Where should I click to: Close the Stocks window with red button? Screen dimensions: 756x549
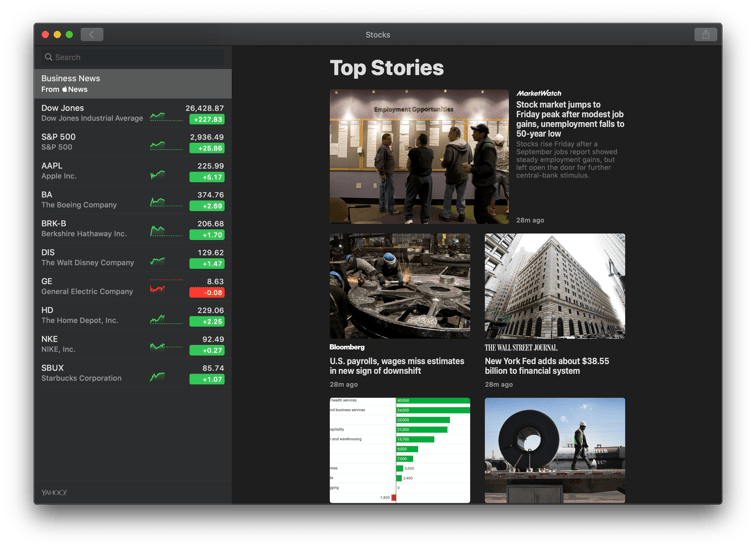click(45, 35)
